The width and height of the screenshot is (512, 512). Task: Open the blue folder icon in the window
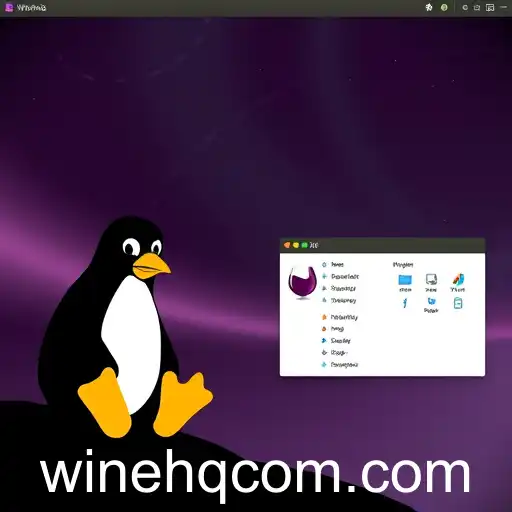(x=405, y=280)
